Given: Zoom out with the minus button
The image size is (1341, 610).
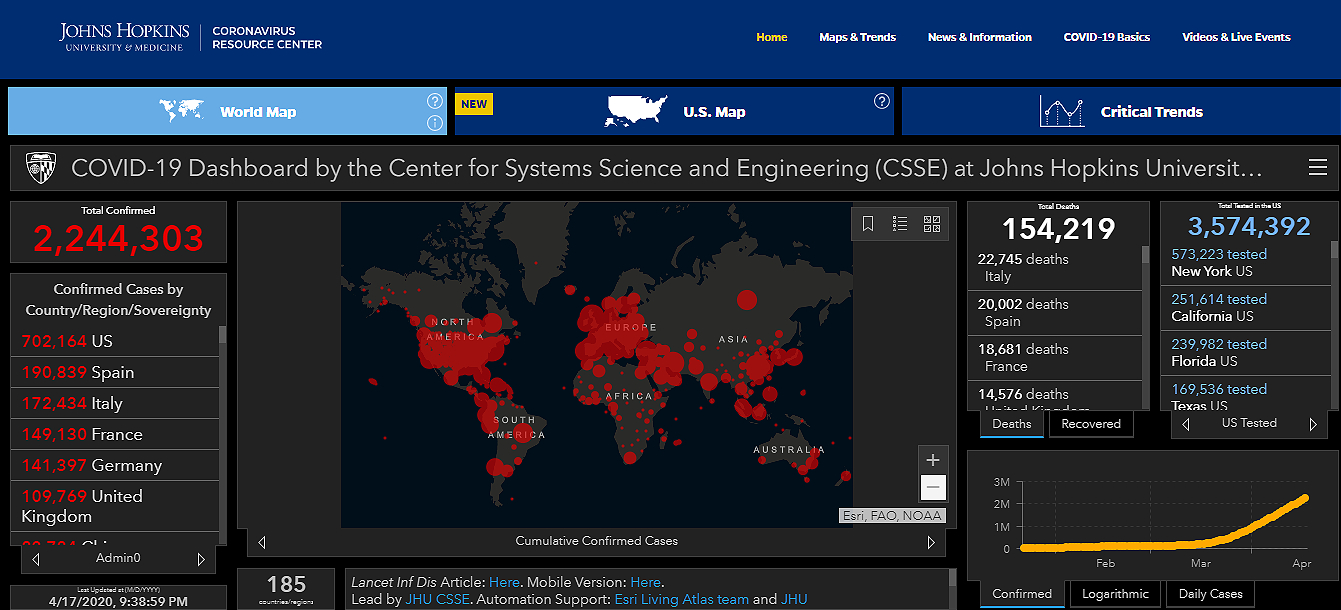Looking at the screenshot, I should pyautogui.click(x=933, y=488).
